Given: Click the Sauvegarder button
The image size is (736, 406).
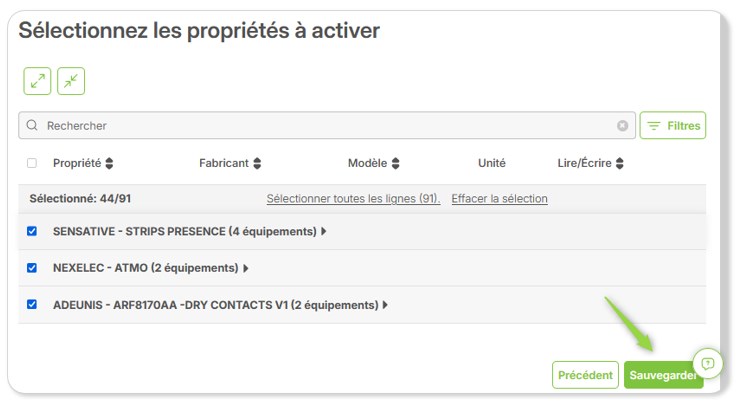Looking at the screenshot, I should 663,375.
